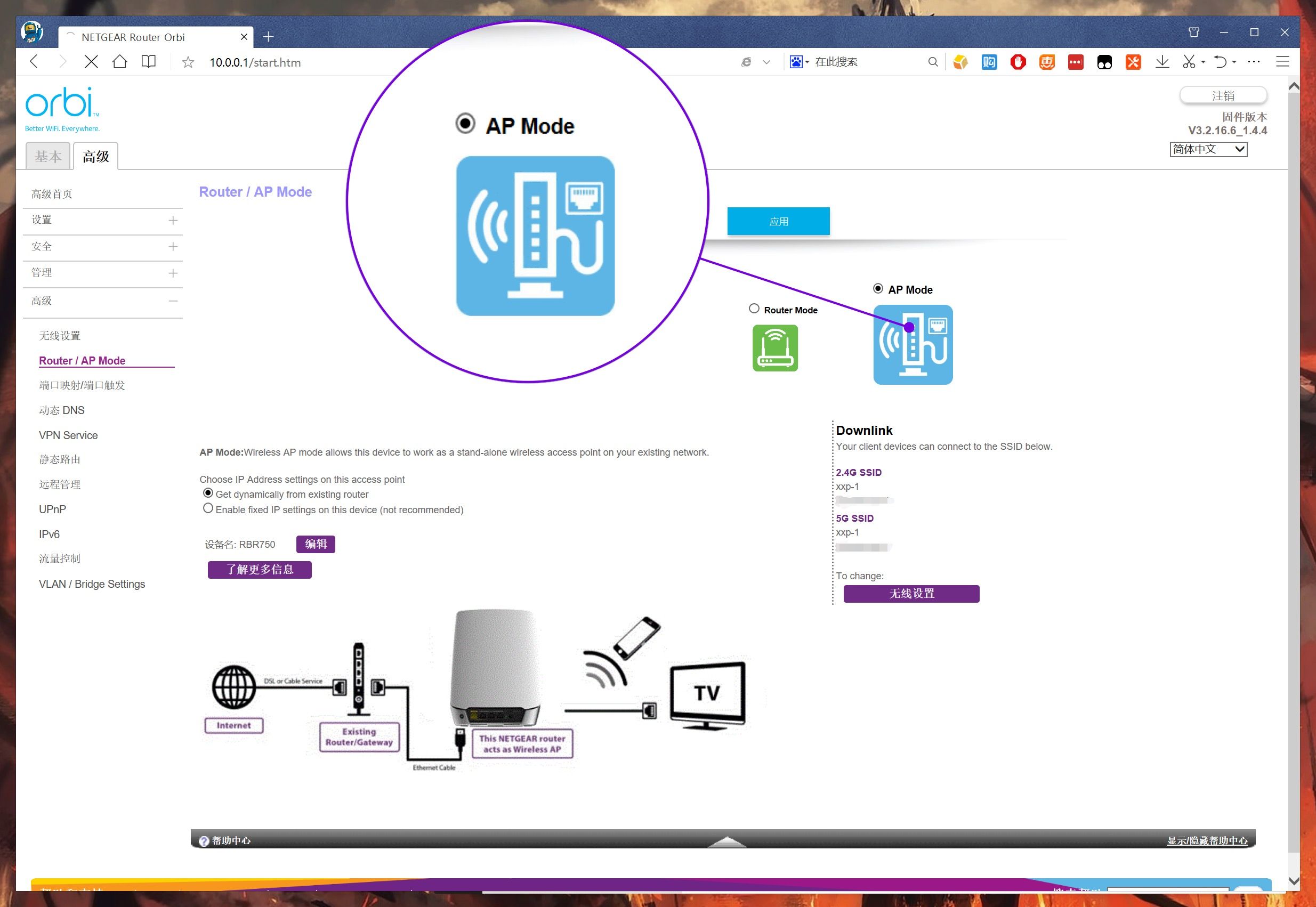Open the search engine dropdown arrow
Viewport: 1316px width, 907px height.
coord(807,62)
